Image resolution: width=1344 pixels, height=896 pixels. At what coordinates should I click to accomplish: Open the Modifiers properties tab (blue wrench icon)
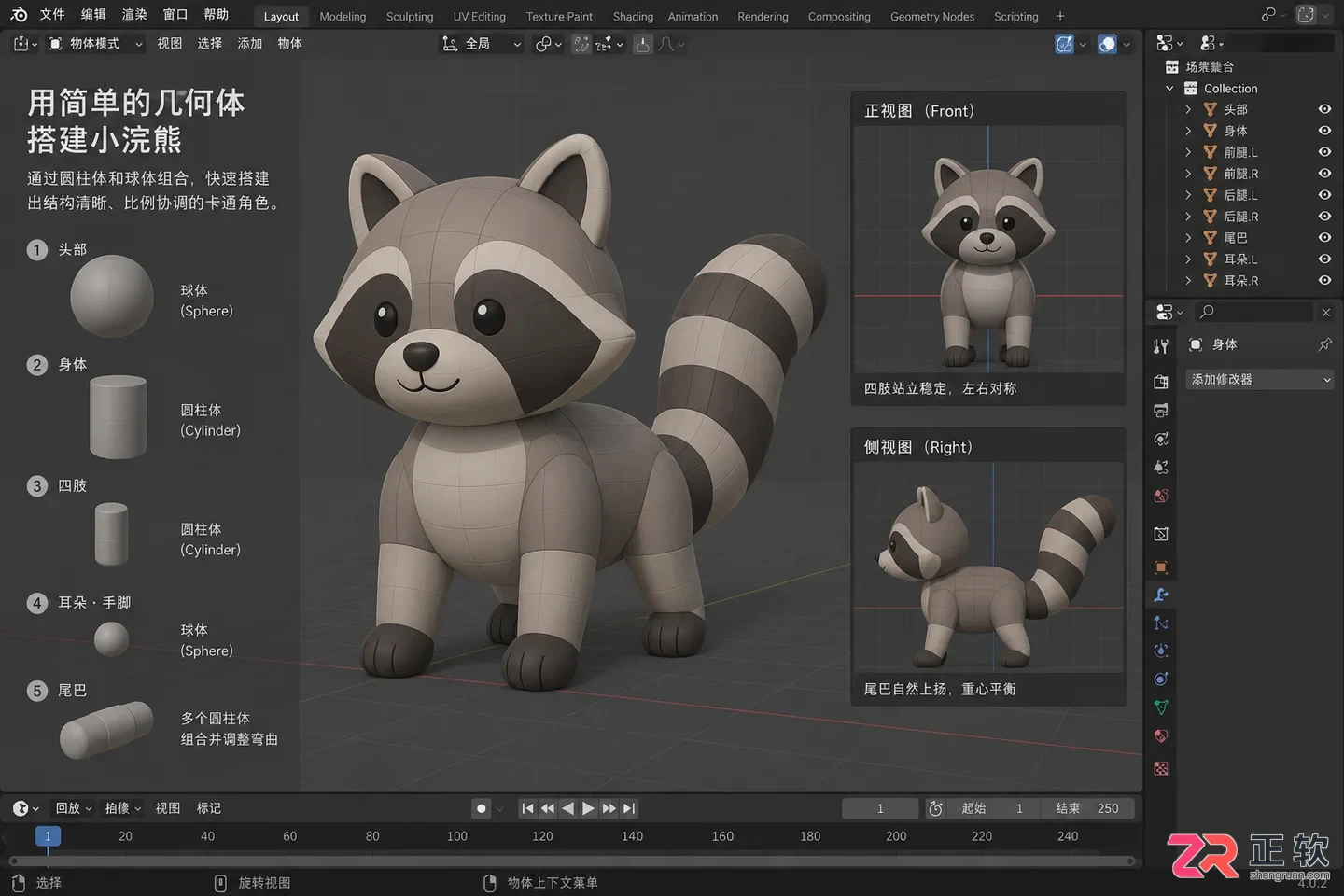(1161, 595)
